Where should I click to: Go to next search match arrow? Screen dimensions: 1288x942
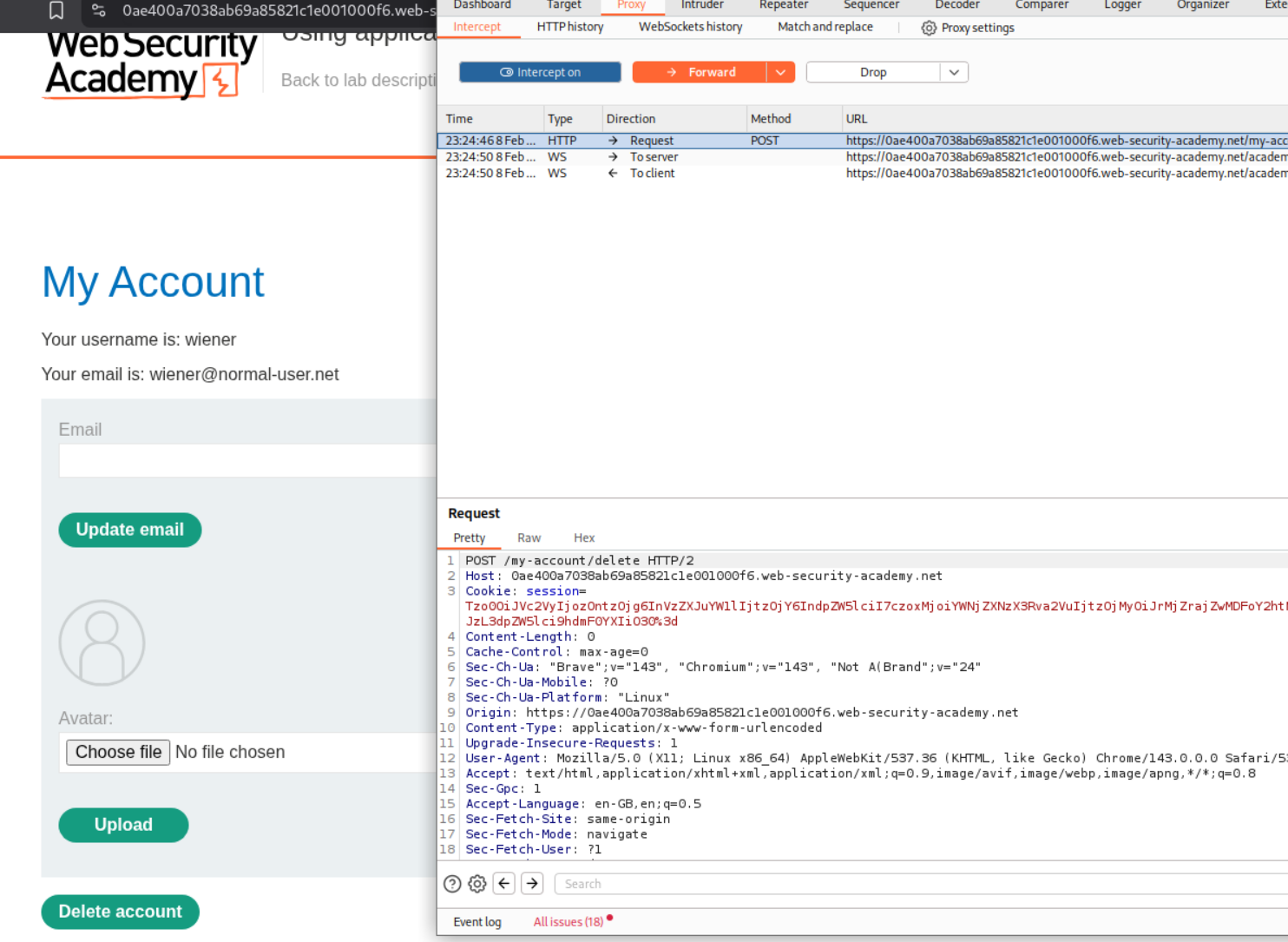532,884
